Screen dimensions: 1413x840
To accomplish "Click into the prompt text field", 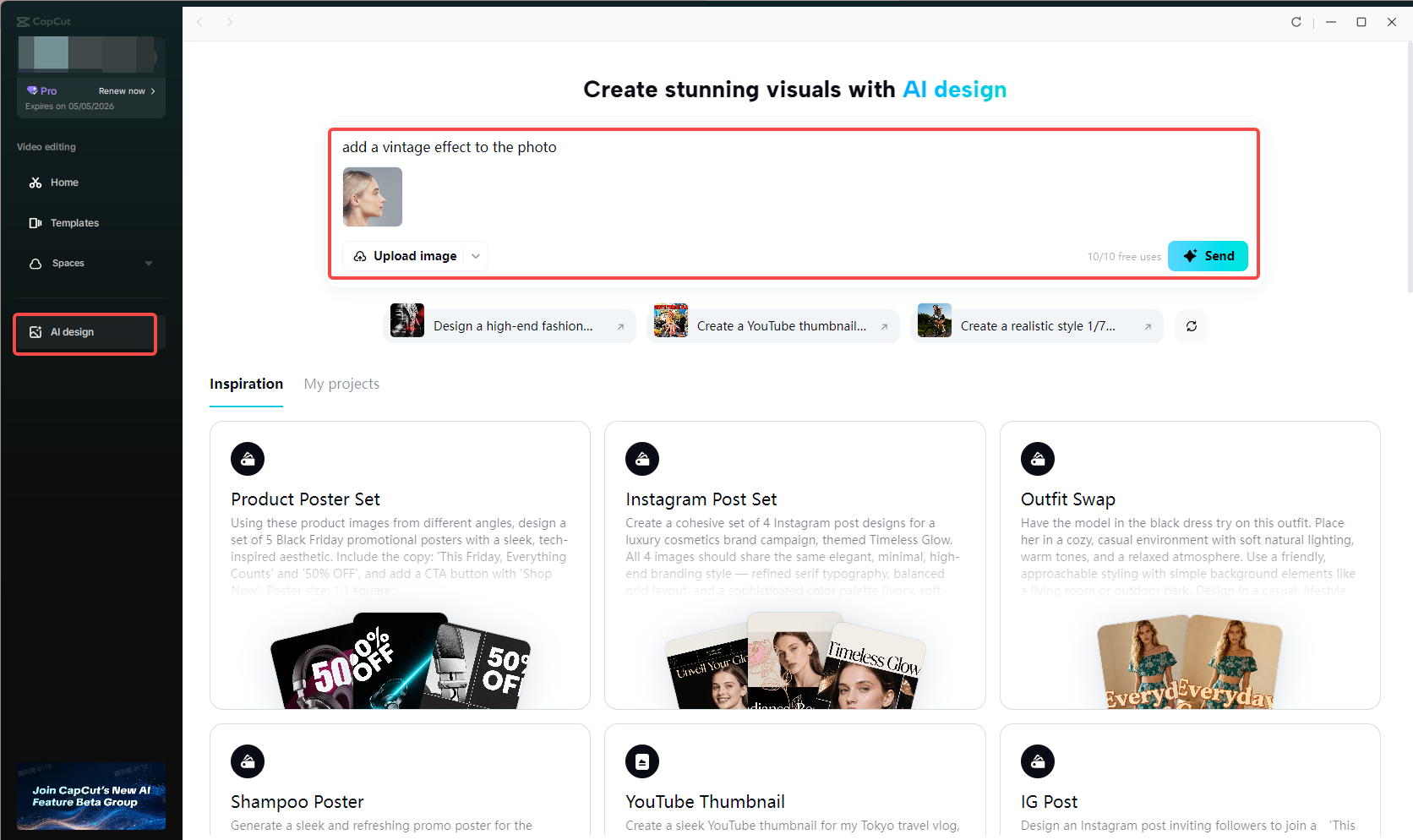I will click(793, 147).
